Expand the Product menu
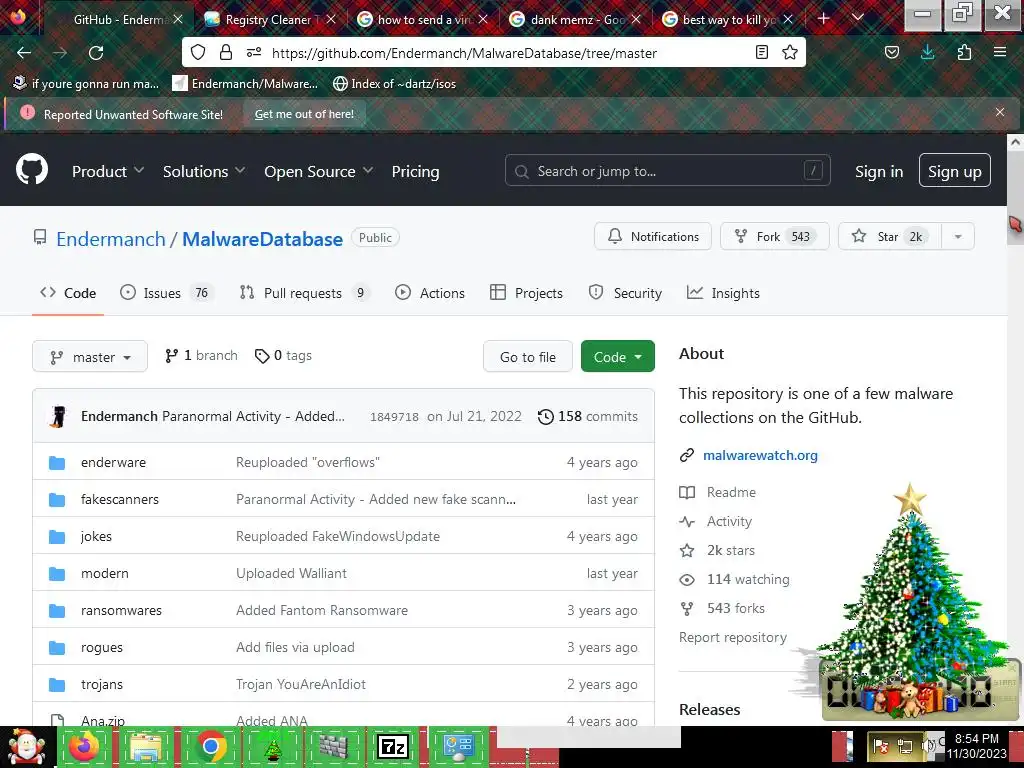The image size is (1024, 768). pyautogui.click(x=108, y=172)
